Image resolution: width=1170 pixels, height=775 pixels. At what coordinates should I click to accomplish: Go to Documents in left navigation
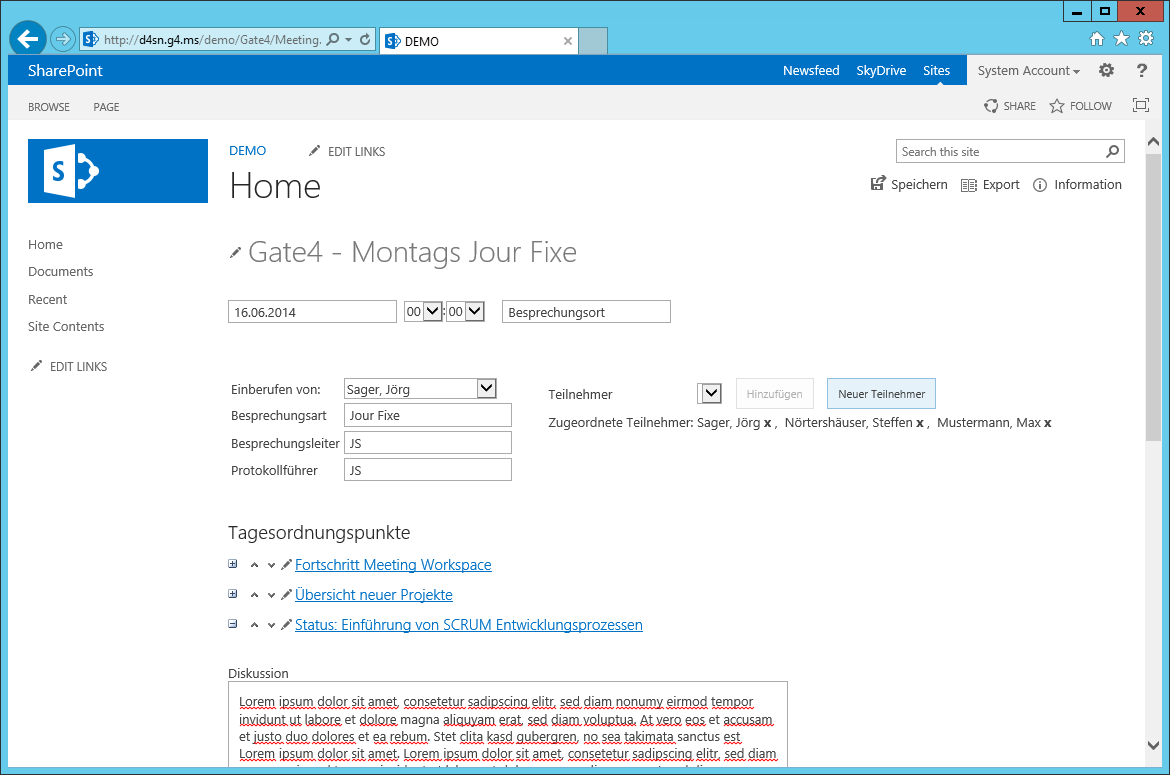coord(60,272)
